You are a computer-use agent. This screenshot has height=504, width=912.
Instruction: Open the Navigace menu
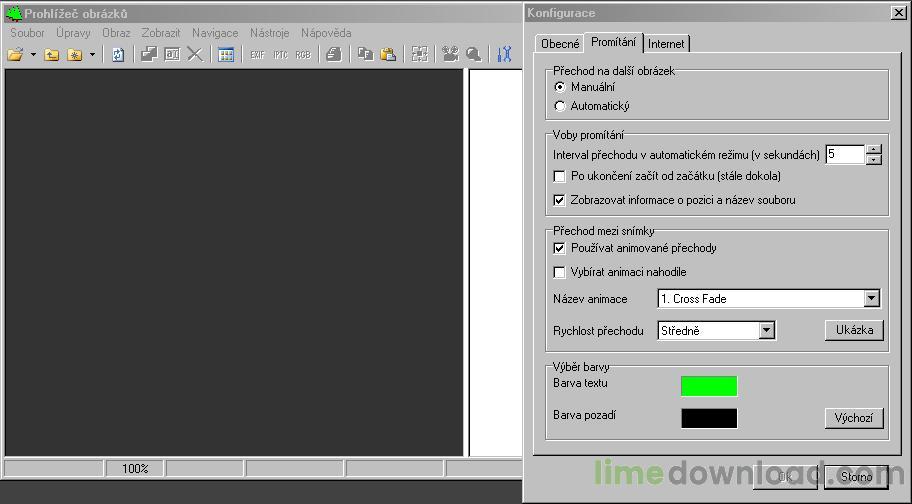click(215, 33)
